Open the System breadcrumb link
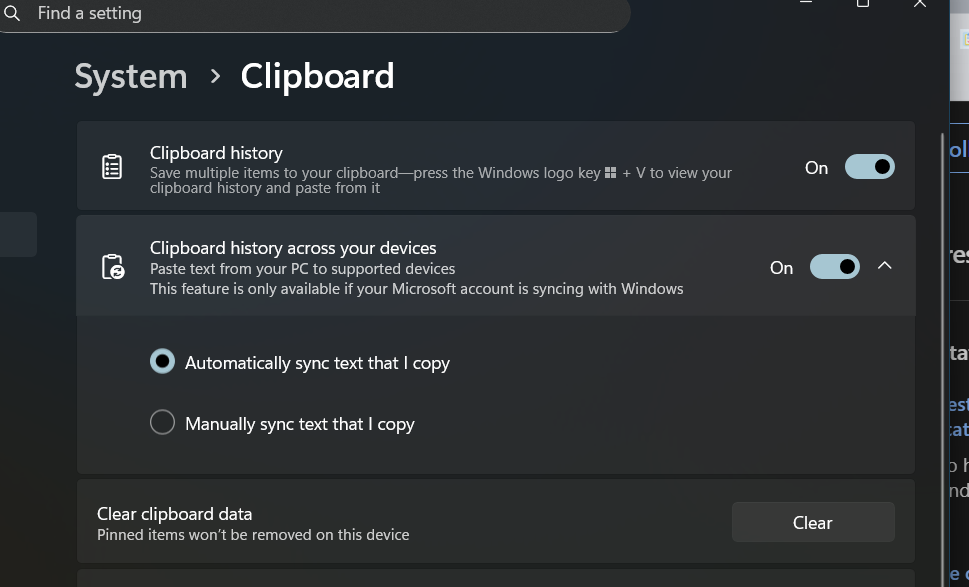The width and height of the screenshot is (969, 587). [x=130, y=76]
